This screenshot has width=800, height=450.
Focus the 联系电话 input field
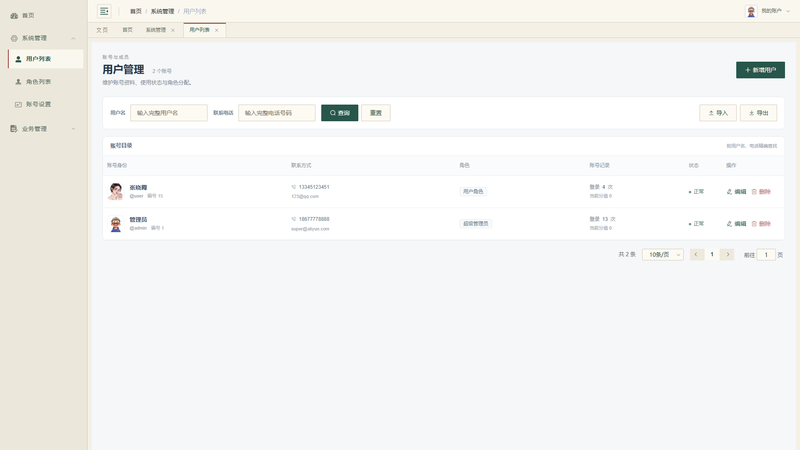pos(277,113)
